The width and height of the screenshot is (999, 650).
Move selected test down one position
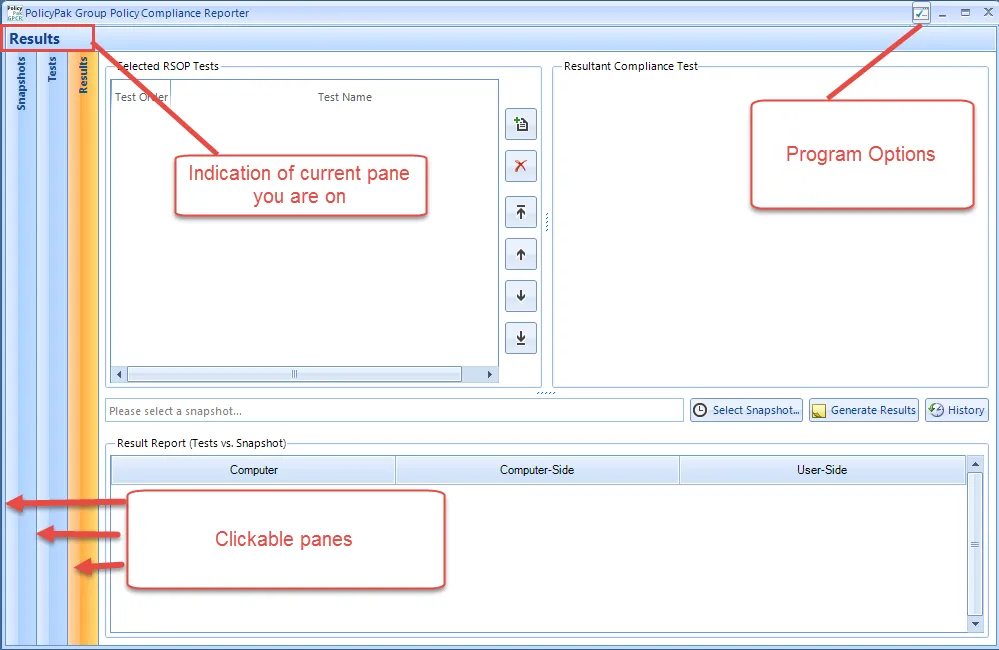point(521,296)
